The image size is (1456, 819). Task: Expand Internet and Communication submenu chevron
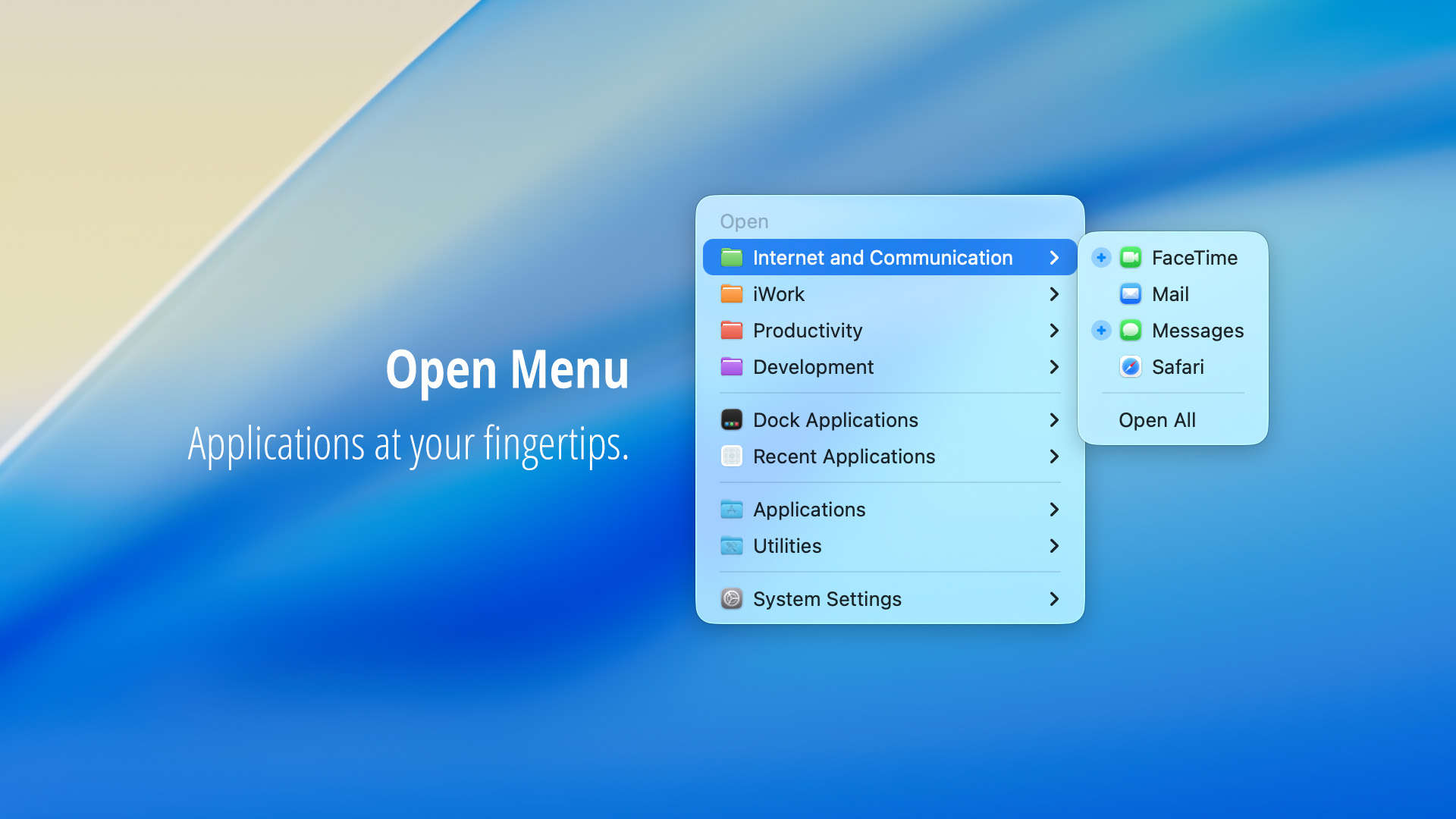point(1054,258)
